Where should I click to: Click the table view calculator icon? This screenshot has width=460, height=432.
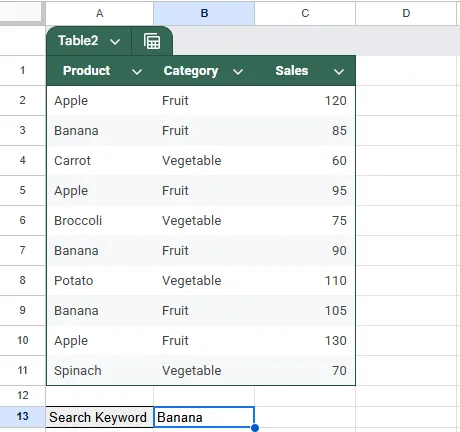[152, 41]
